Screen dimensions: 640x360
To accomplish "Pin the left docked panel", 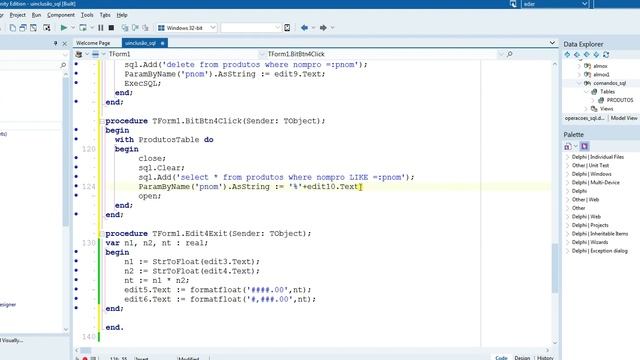I will pyautogui.click(x=56, y=43).
